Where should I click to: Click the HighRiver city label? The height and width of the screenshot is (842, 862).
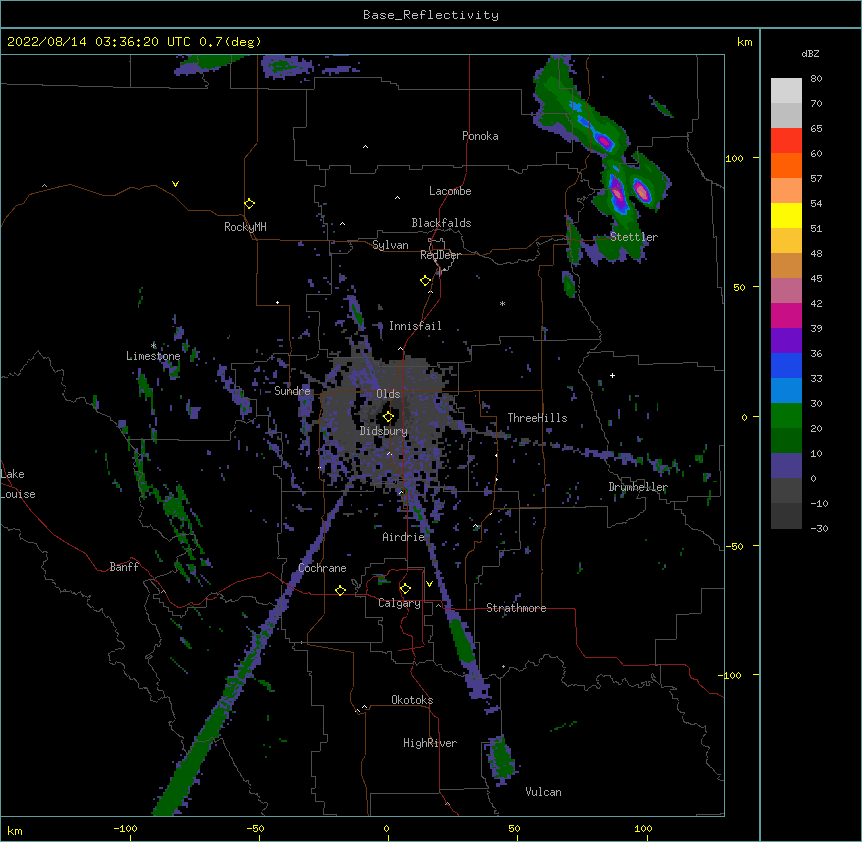click(430, 743)
